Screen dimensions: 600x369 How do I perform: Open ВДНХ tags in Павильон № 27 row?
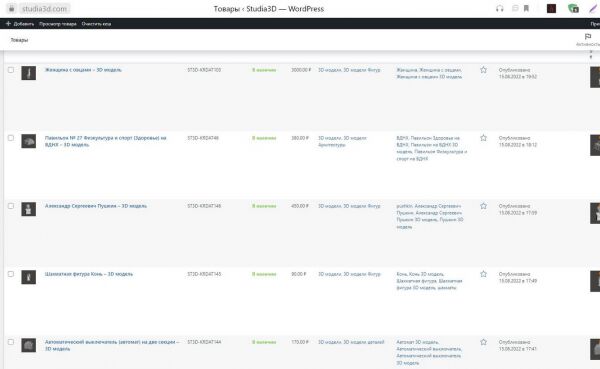point(432,148)
